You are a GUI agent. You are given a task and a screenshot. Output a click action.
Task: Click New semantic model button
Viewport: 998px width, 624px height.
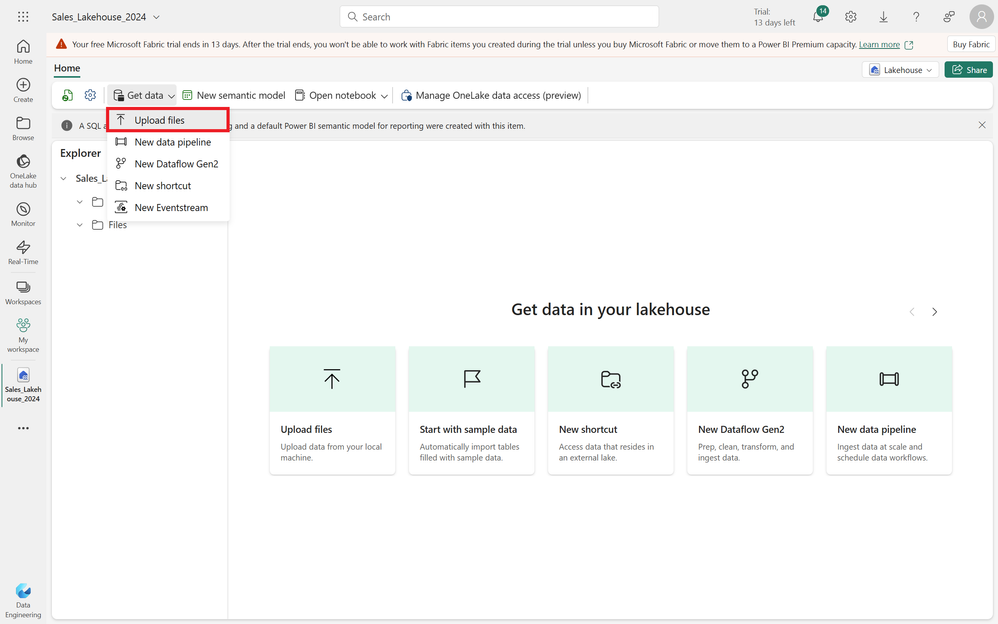click(x=234, y=96)
